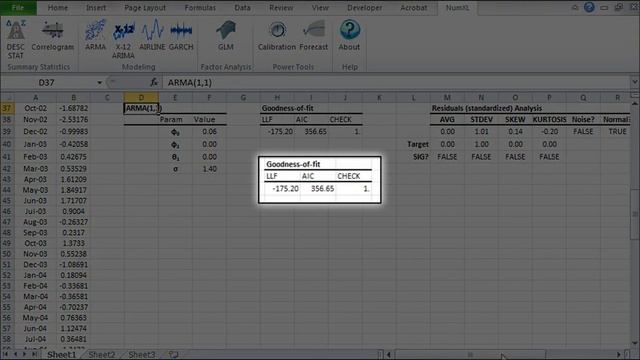Click the horizontal scrollbar right arrow
Screen dimensions: 640x360
619,355
